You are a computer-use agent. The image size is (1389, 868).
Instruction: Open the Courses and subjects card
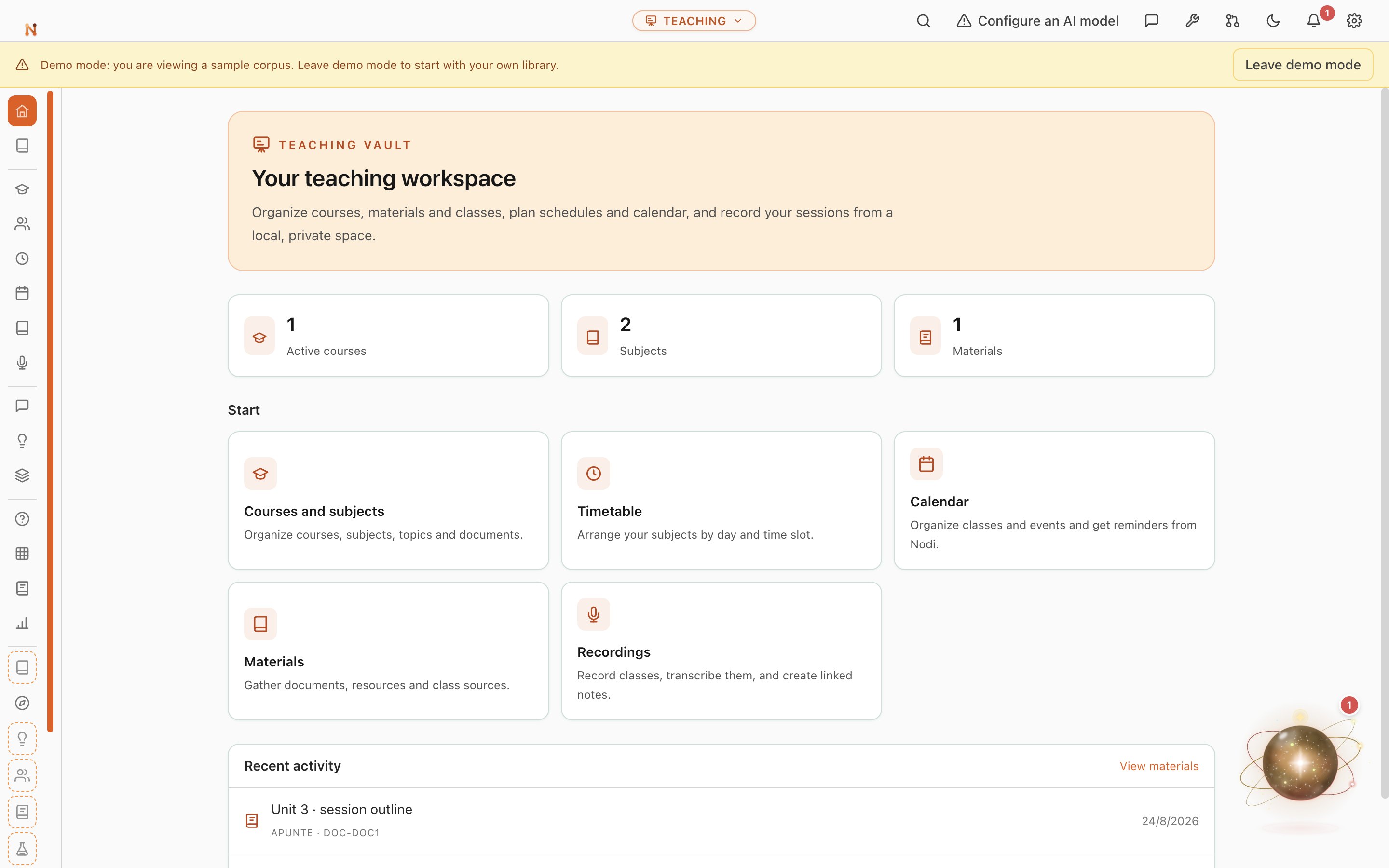pos(388,500)
